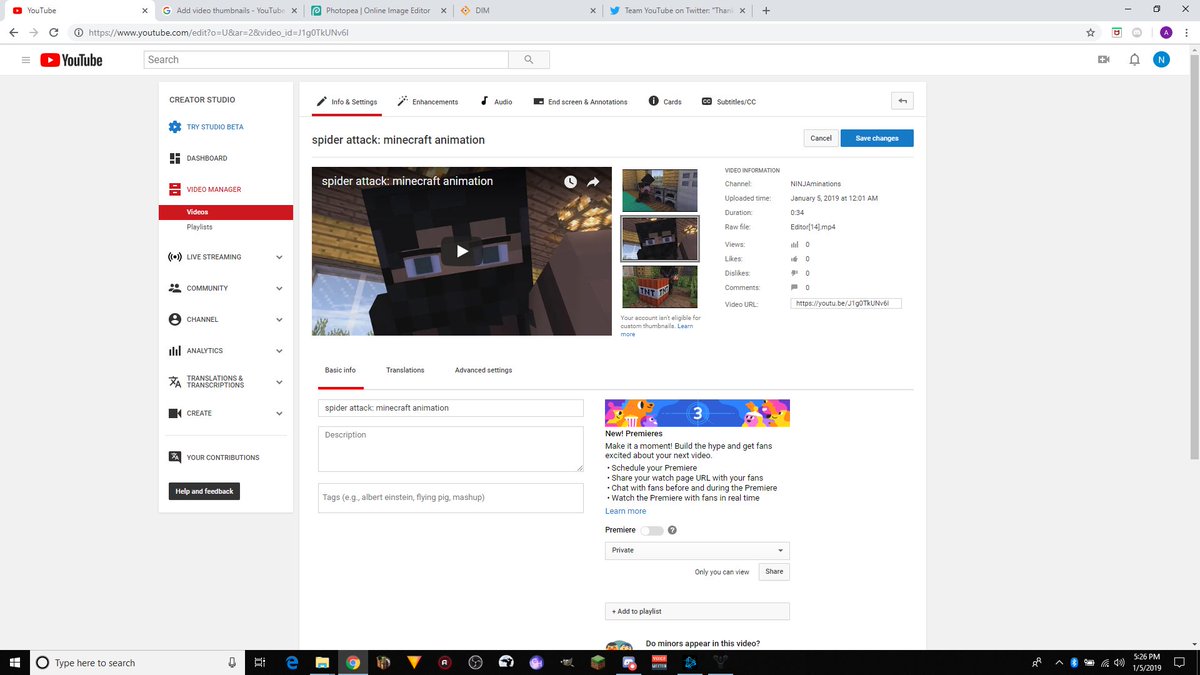The height and width of the screenshot is (675, 1200).
Task: Click the Video URL field
Action: point(845,303)
